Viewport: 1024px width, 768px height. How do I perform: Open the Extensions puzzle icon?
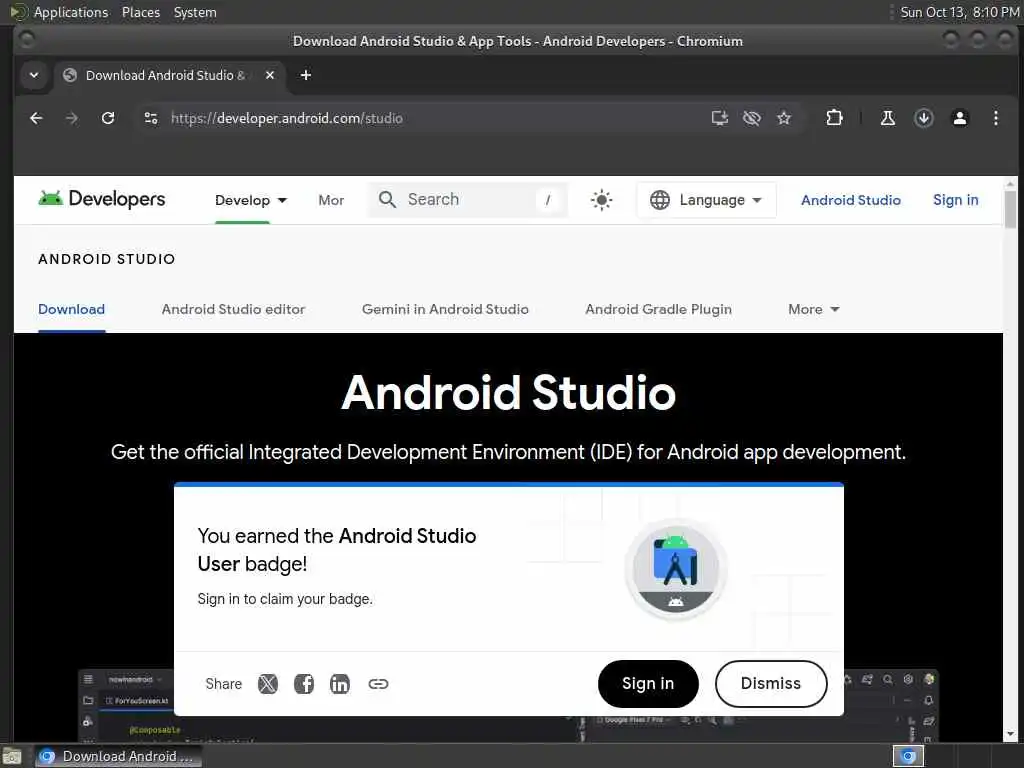click(834, 118)
